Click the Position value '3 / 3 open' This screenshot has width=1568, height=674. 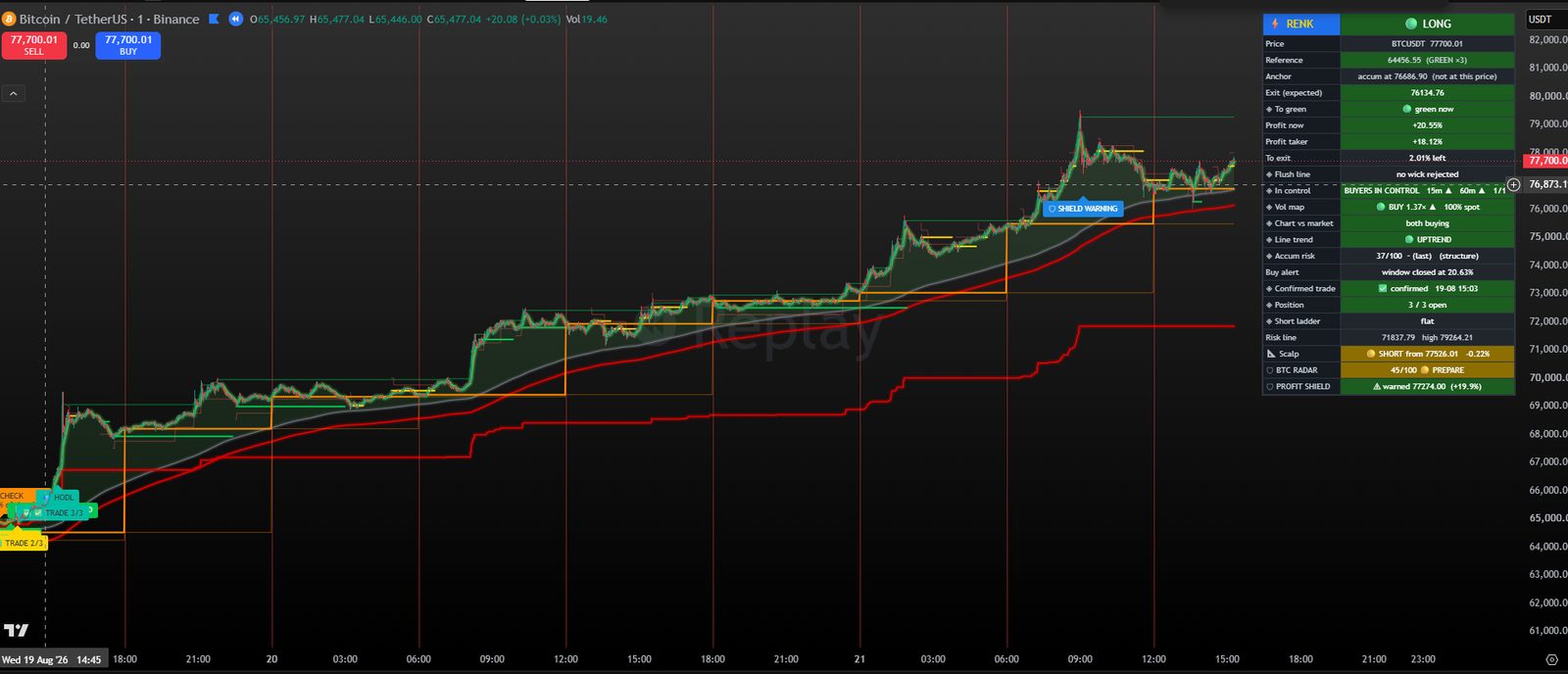1427,305
